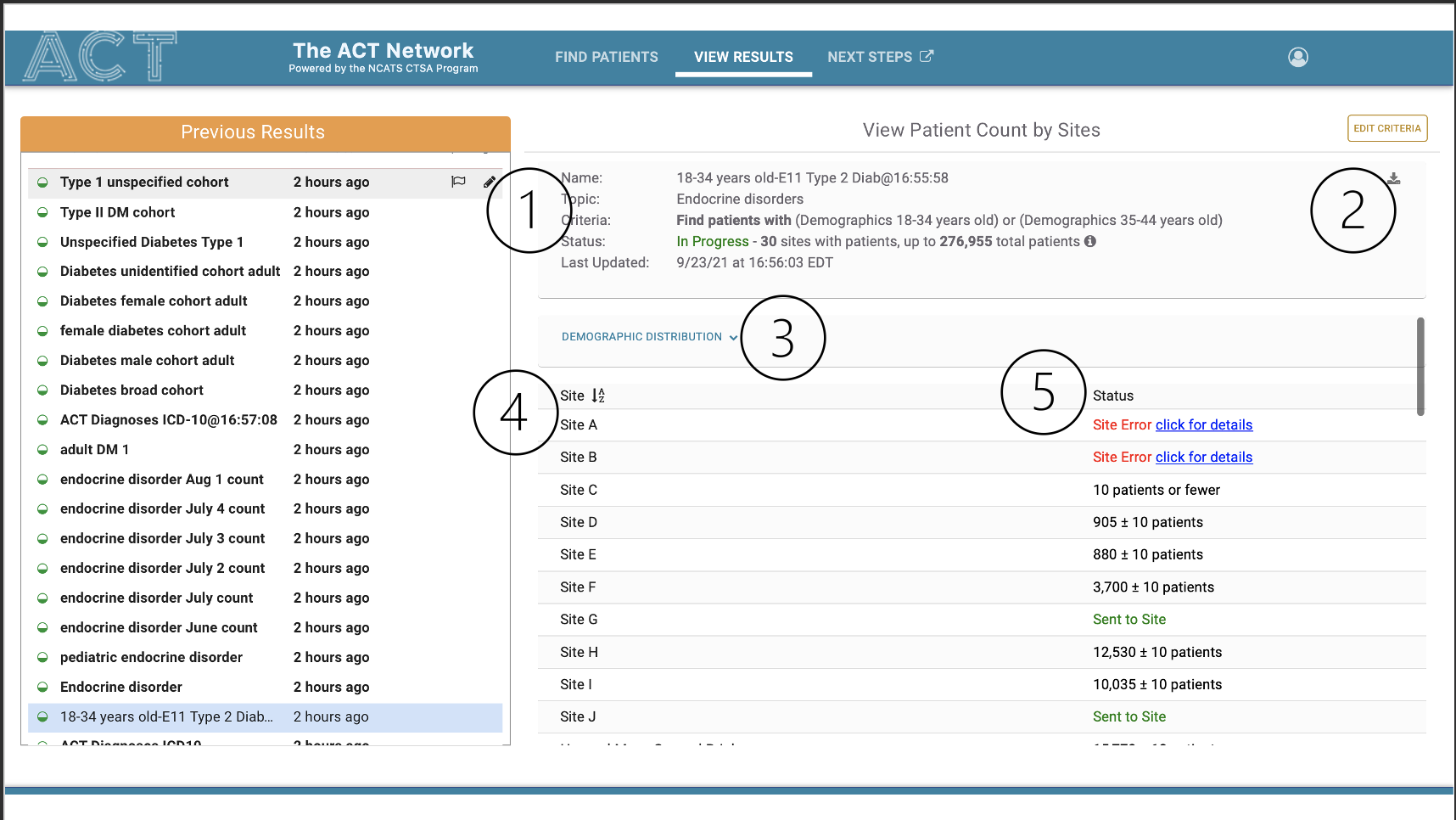Click the ACT logo in the header

tap(99, 57)
